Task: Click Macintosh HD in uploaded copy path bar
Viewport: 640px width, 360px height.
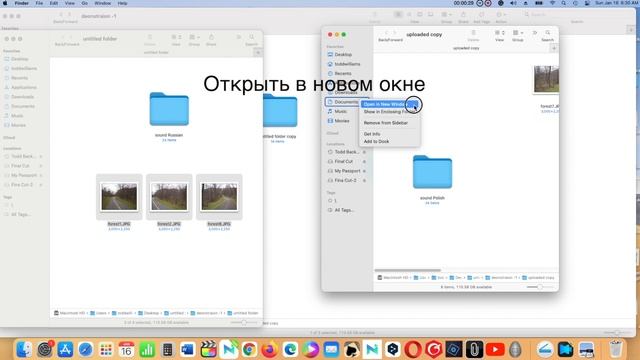Action: coord(393,278)
